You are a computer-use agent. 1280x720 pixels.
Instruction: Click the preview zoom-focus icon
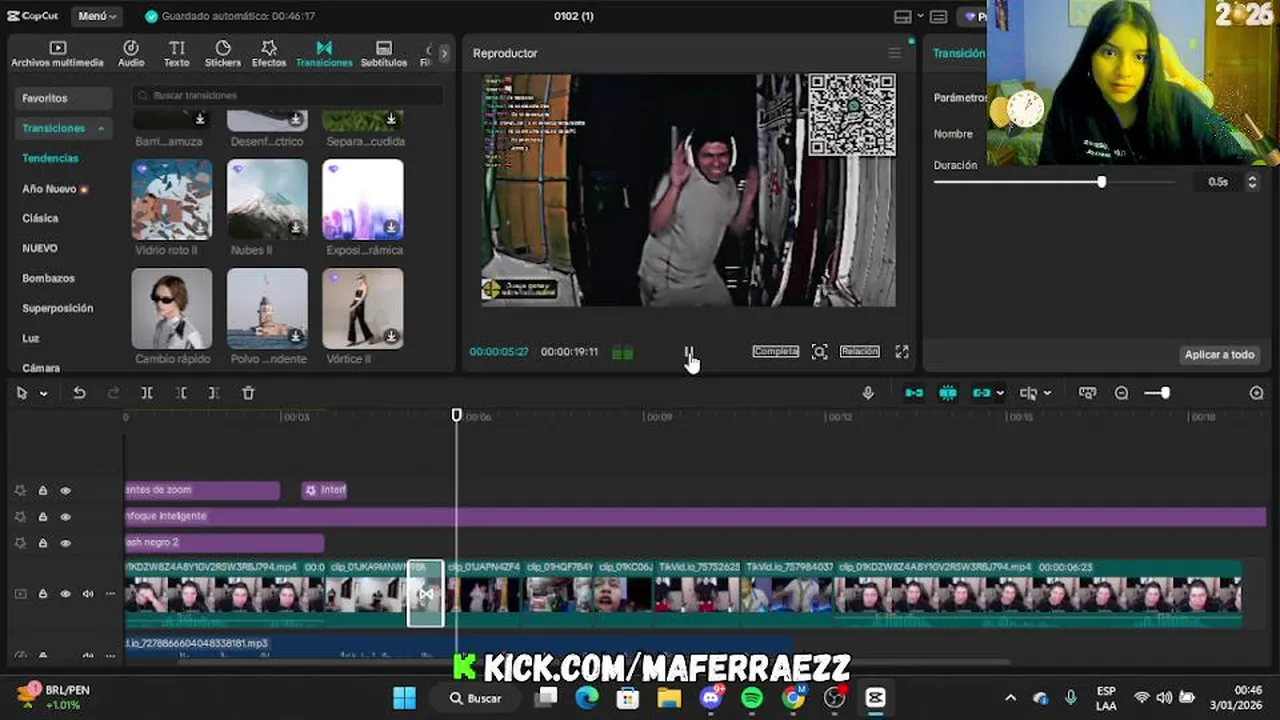point(819,352)
